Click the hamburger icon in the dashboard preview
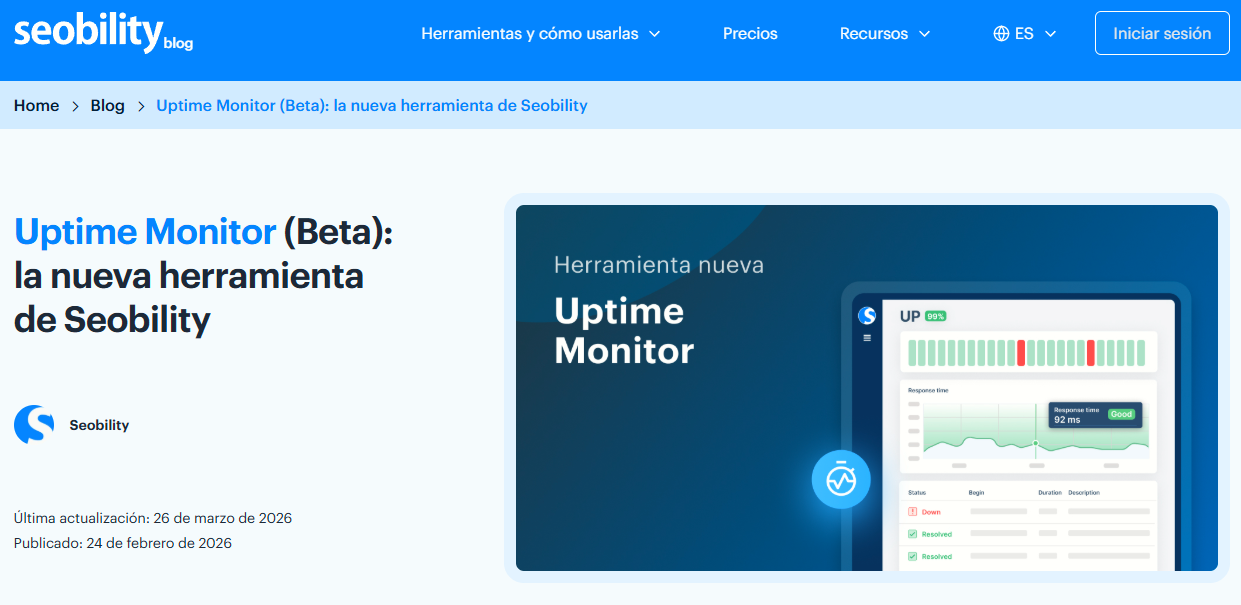The width and height of the screenshot is (1241, 605). point(867,336)
